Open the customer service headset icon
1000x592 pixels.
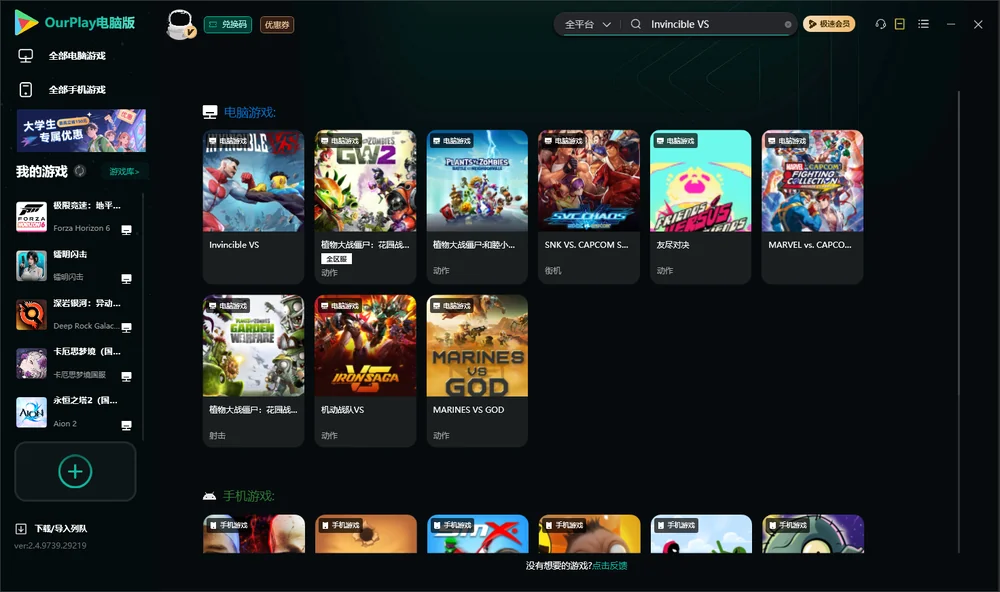tap(880, 24)
